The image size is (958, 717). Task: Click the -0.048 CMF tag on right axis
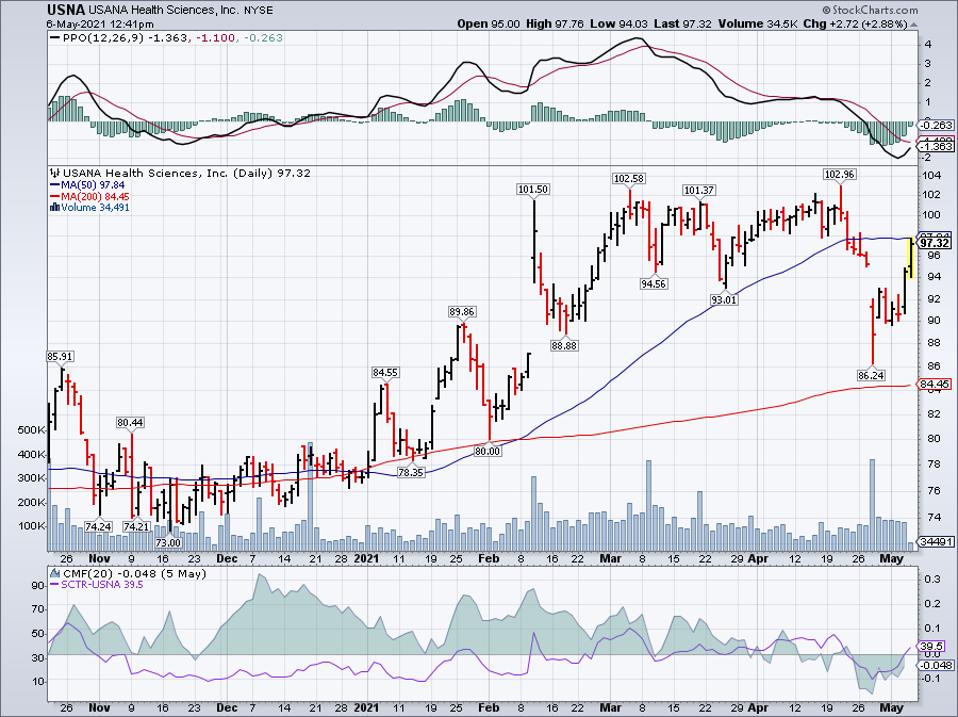(935, 666)
